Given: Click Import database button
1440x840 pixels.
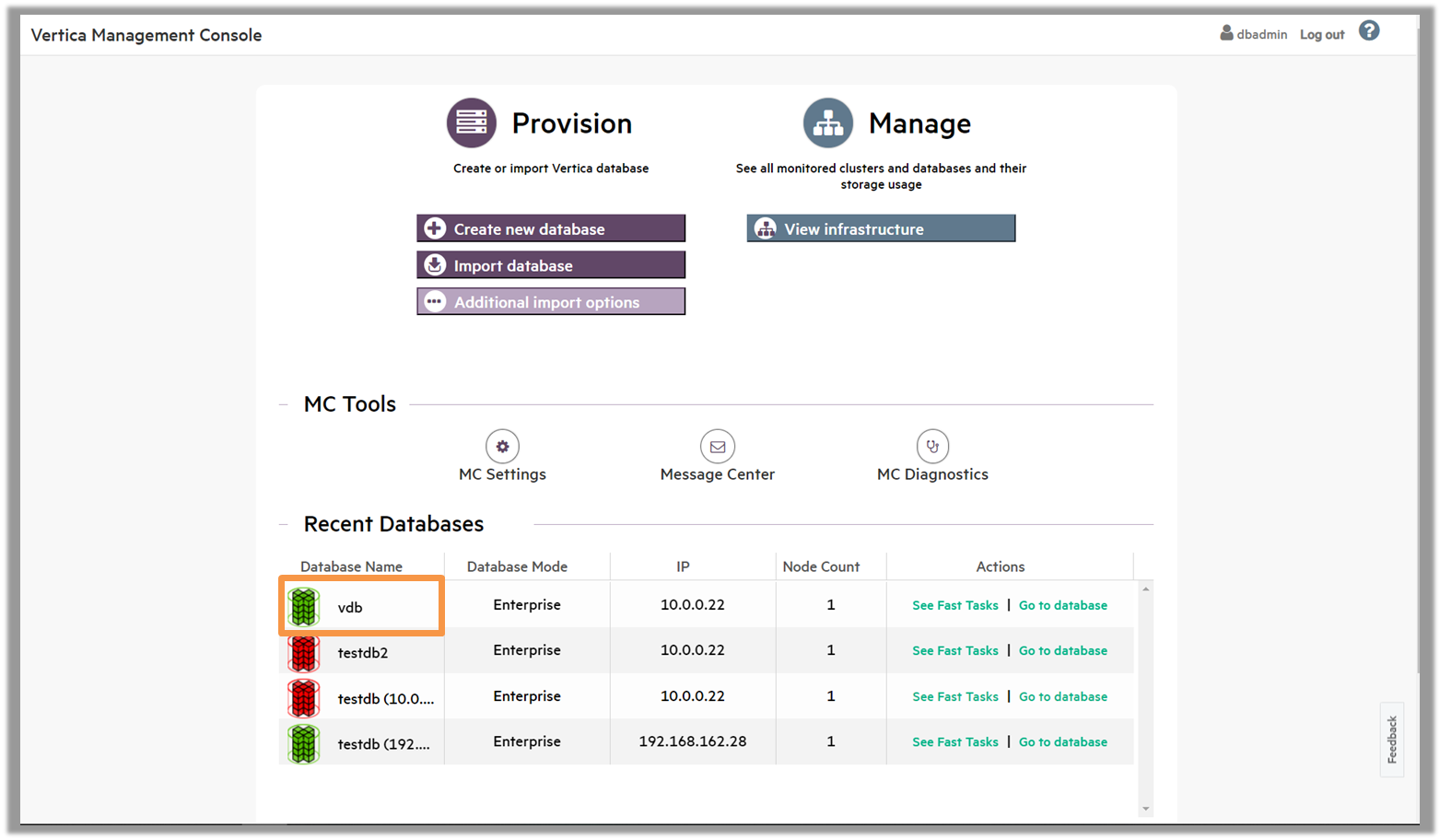Looking at the screenshot, I should [x=550, y=265].
